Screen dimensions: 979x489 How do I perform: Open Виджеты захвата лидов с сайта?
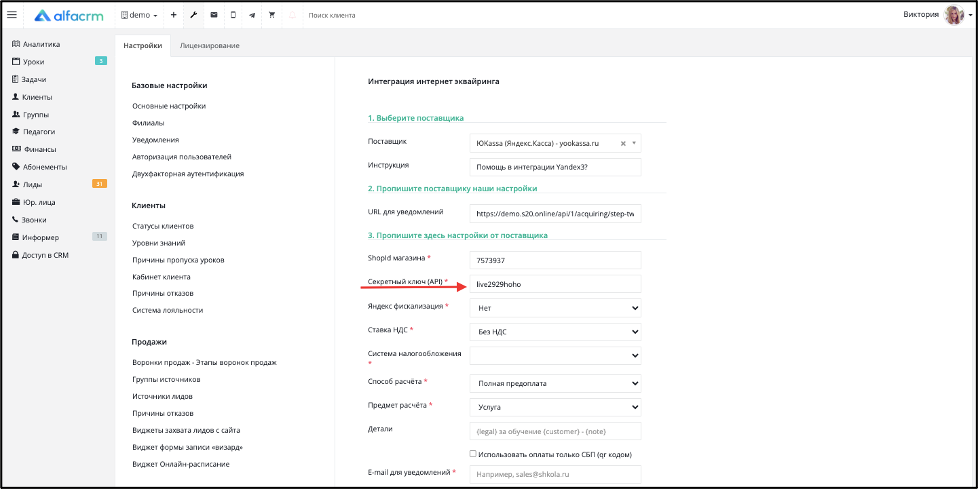pos(186,430)
